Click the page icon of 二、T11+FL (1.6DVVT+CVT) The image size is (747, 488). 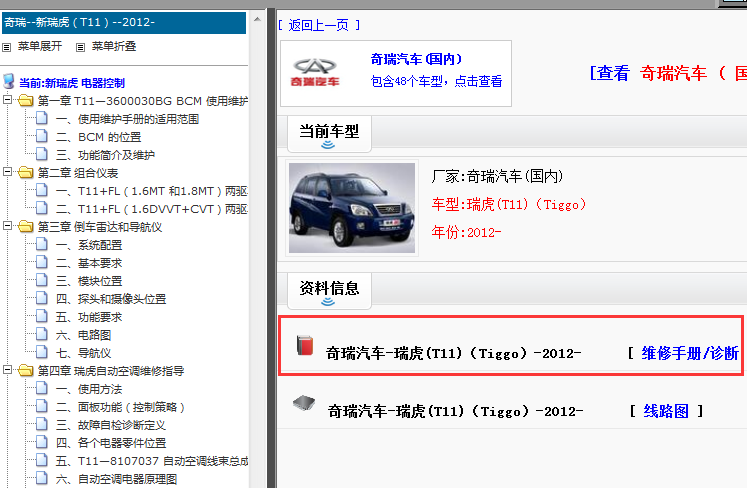(42, 208)
